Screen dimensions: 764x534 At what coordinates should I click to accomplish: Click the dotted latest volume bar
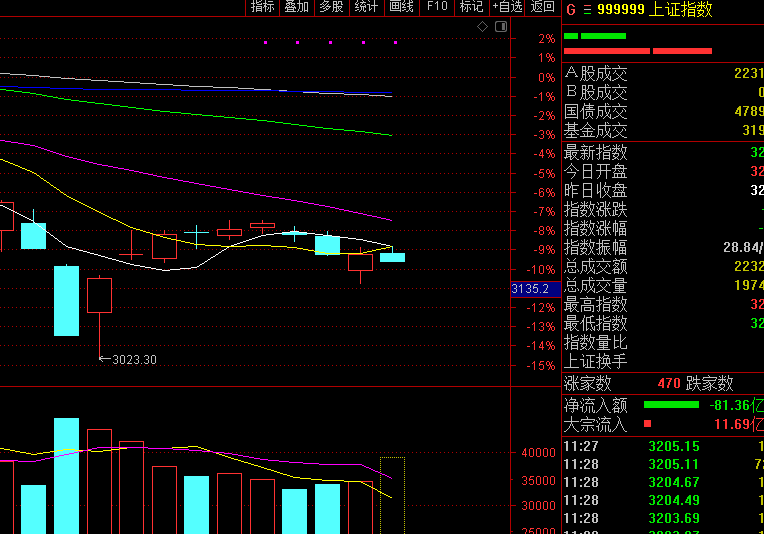point(391,495)
